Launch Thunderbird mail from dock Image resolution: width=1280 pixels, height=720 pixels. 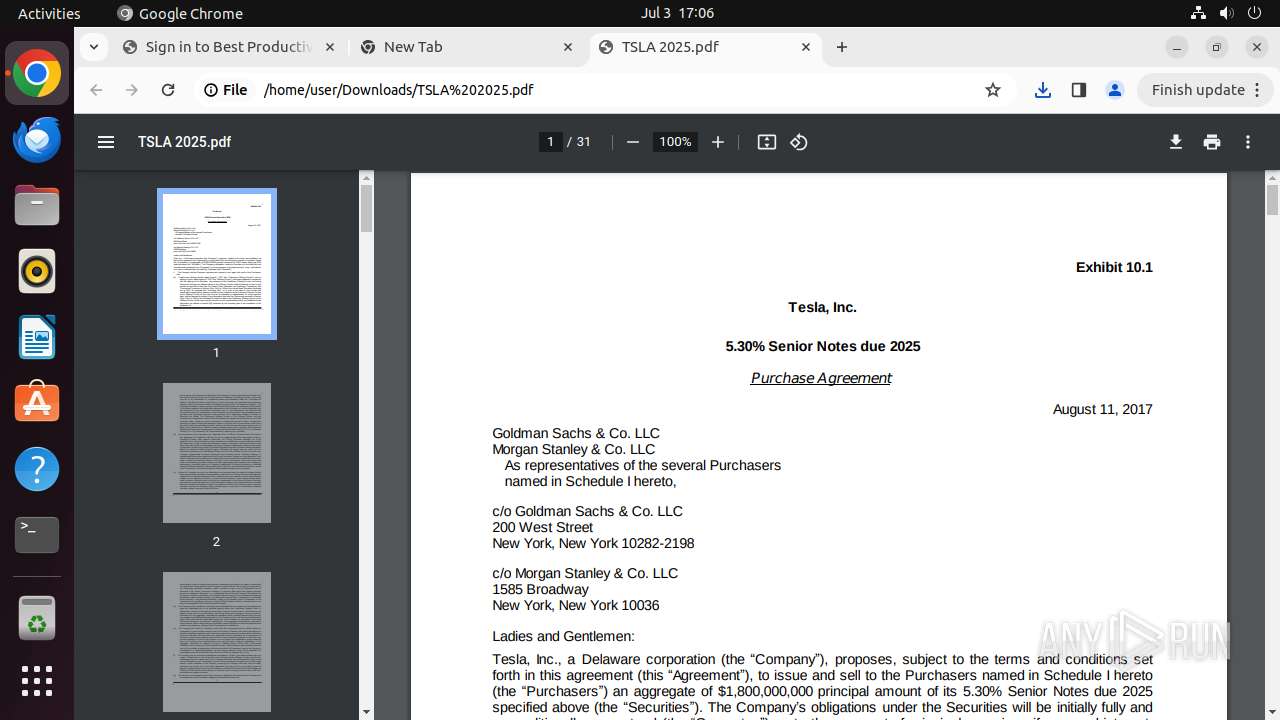tap(37, 139)
